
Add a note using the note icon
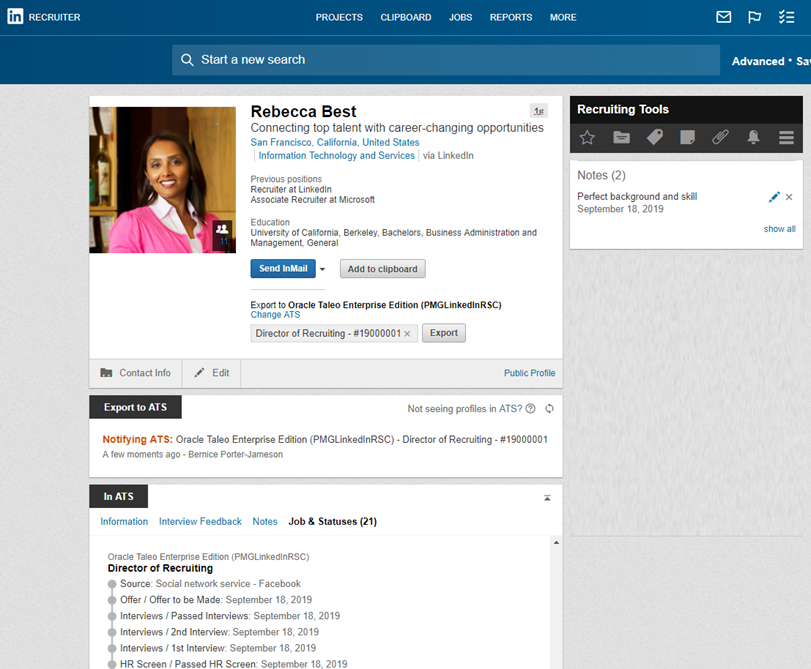[x=687, y=137]
